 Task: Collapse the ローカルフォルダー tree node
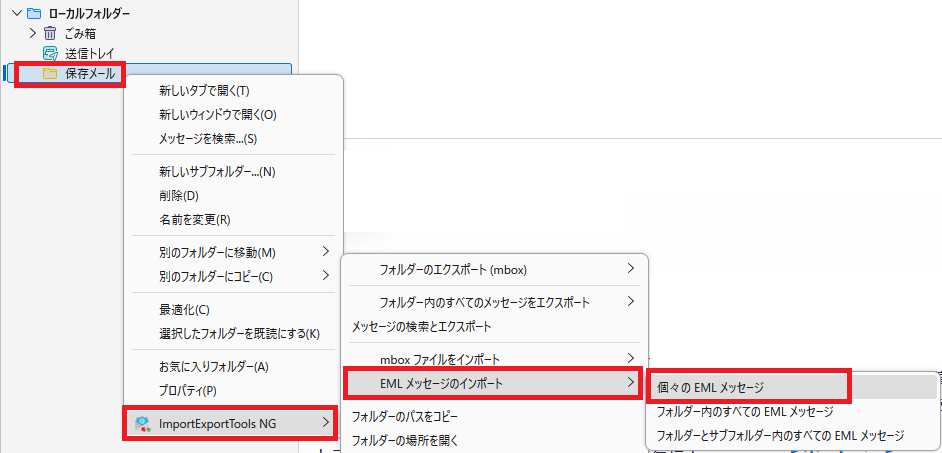click(16, 13)
